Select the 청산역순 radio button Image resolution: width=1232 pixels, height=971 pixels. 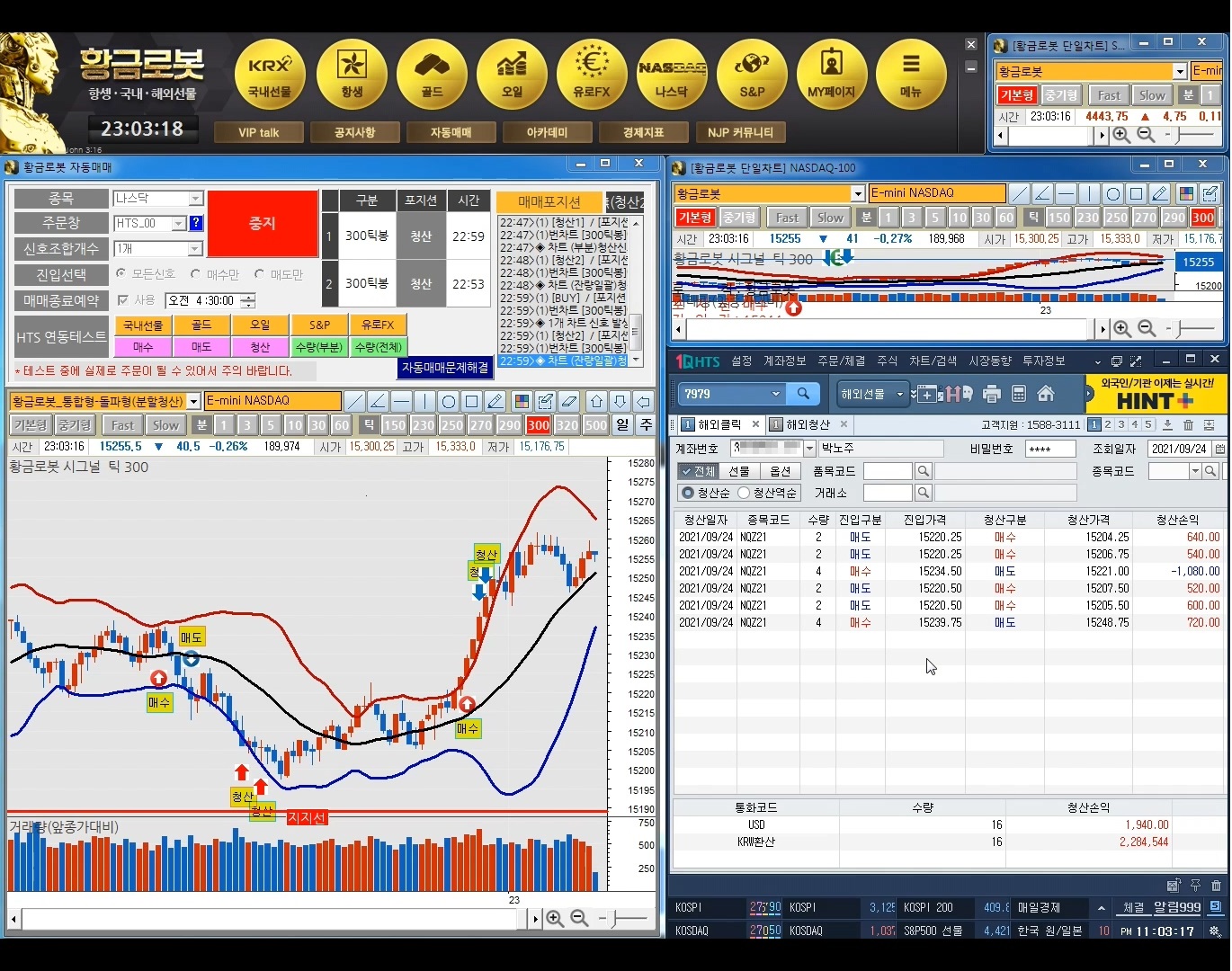click(x=744, y=493)
